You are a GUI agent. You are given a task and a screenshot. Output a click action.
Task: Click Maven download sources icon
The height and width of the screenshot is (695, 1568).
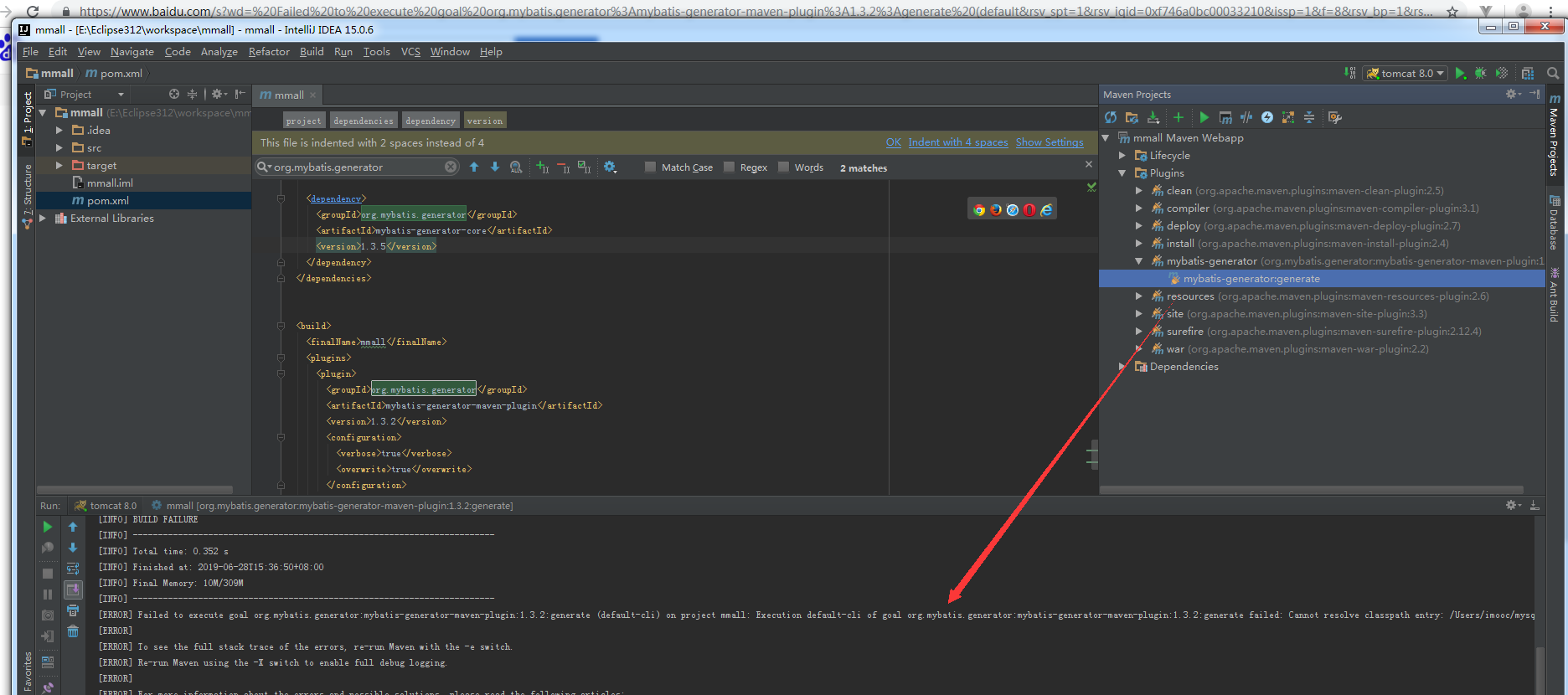click(1153, 117)
